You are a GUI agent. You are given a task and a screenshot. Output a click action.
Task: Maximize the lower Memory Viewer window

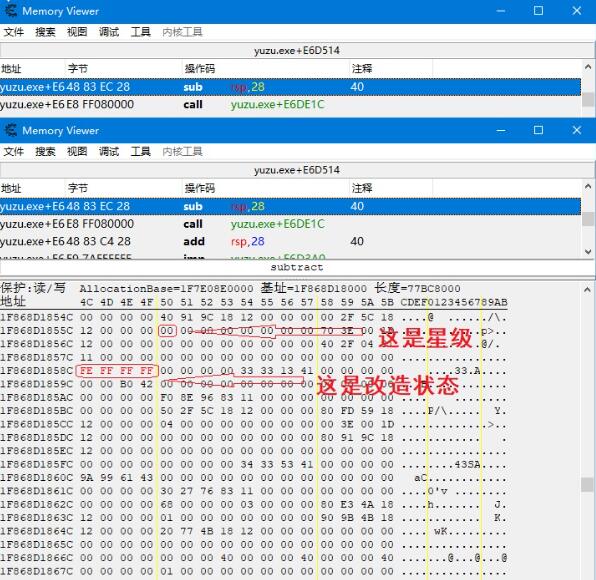tap(538, 130)
